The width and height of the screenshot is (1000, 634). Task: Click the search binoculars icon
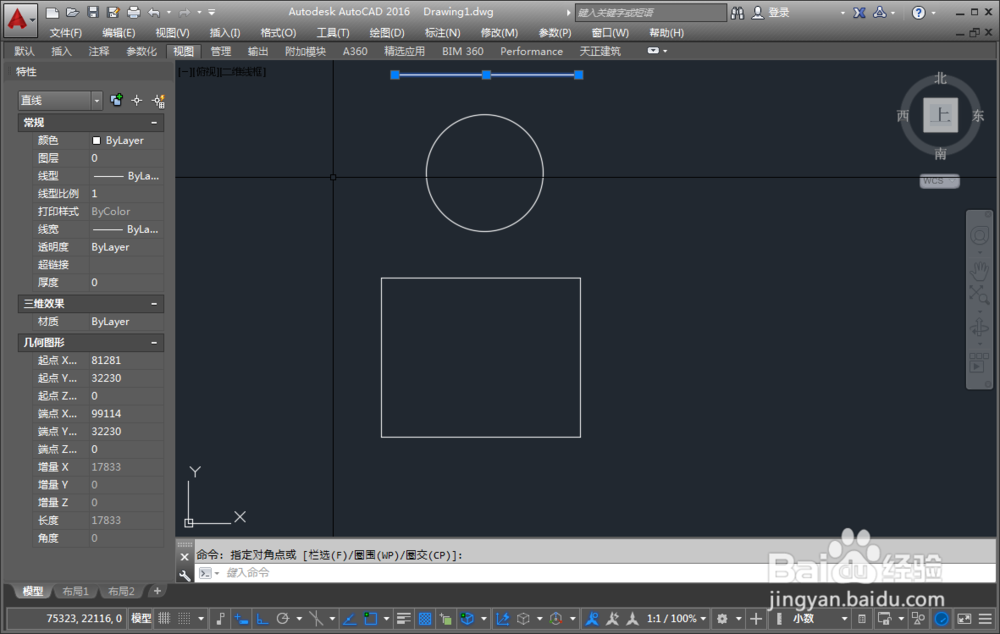click(737, 13)
